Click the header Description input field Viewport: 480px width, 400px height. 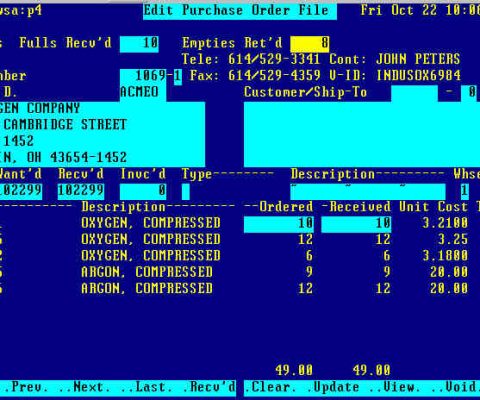click(368, 191)
